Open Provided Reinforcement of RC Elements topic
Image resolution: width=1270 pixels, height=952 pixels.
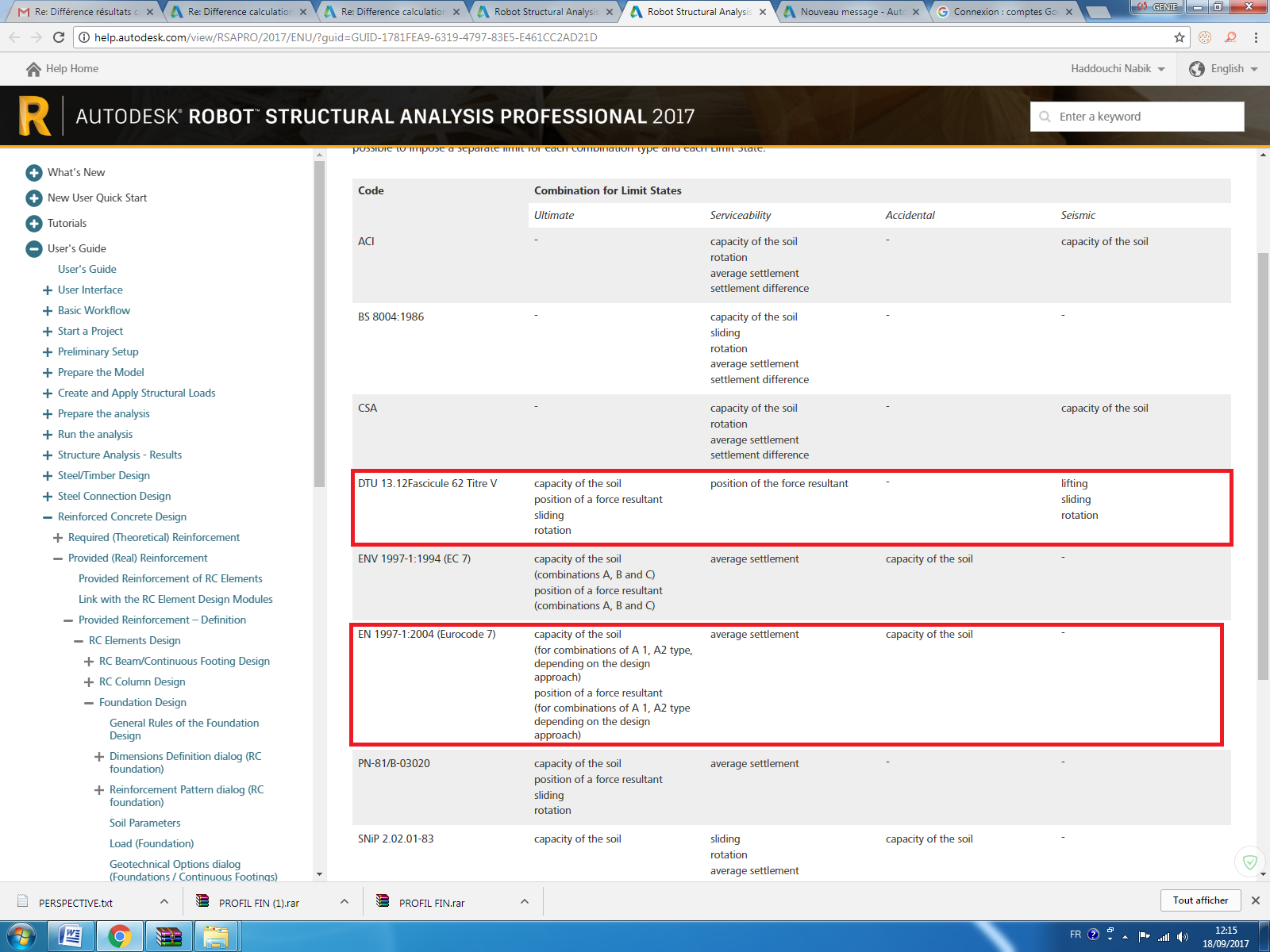click(170, 578)
